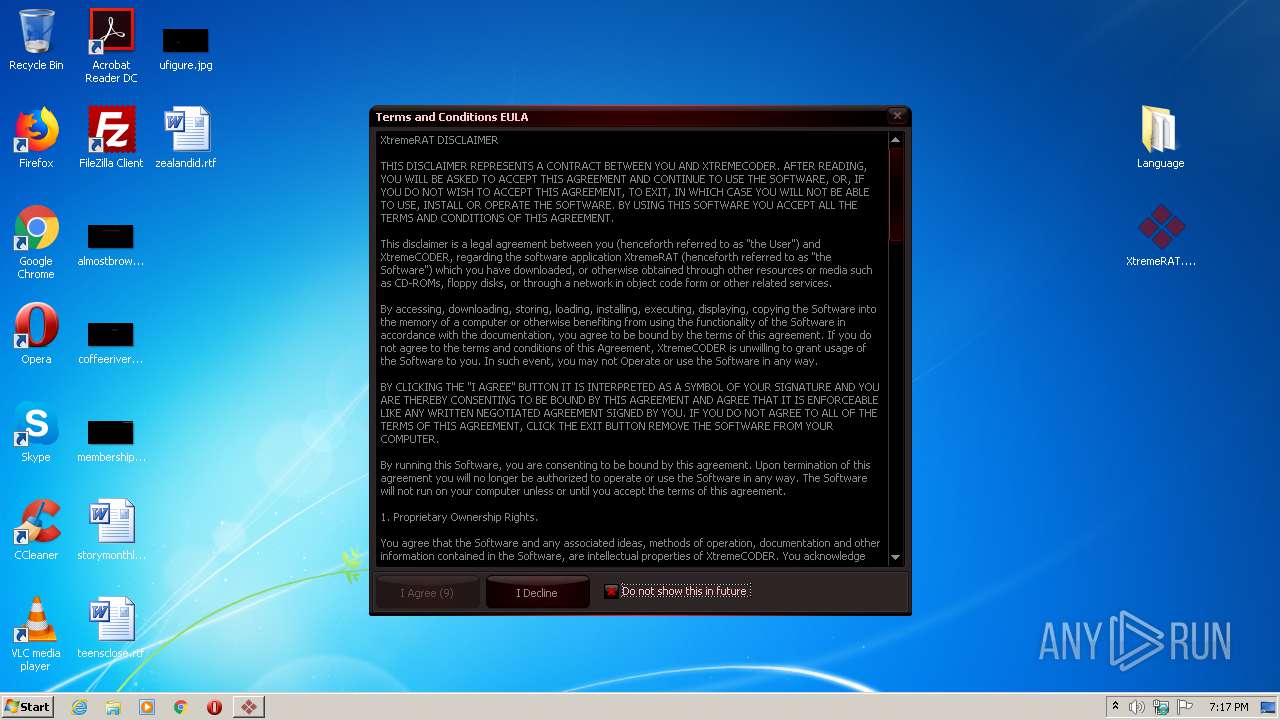Click the 'Terms and Conditions EULA' title
Image resolution: width=1280 pixels, height=720 pixels.
click(452, 117)
